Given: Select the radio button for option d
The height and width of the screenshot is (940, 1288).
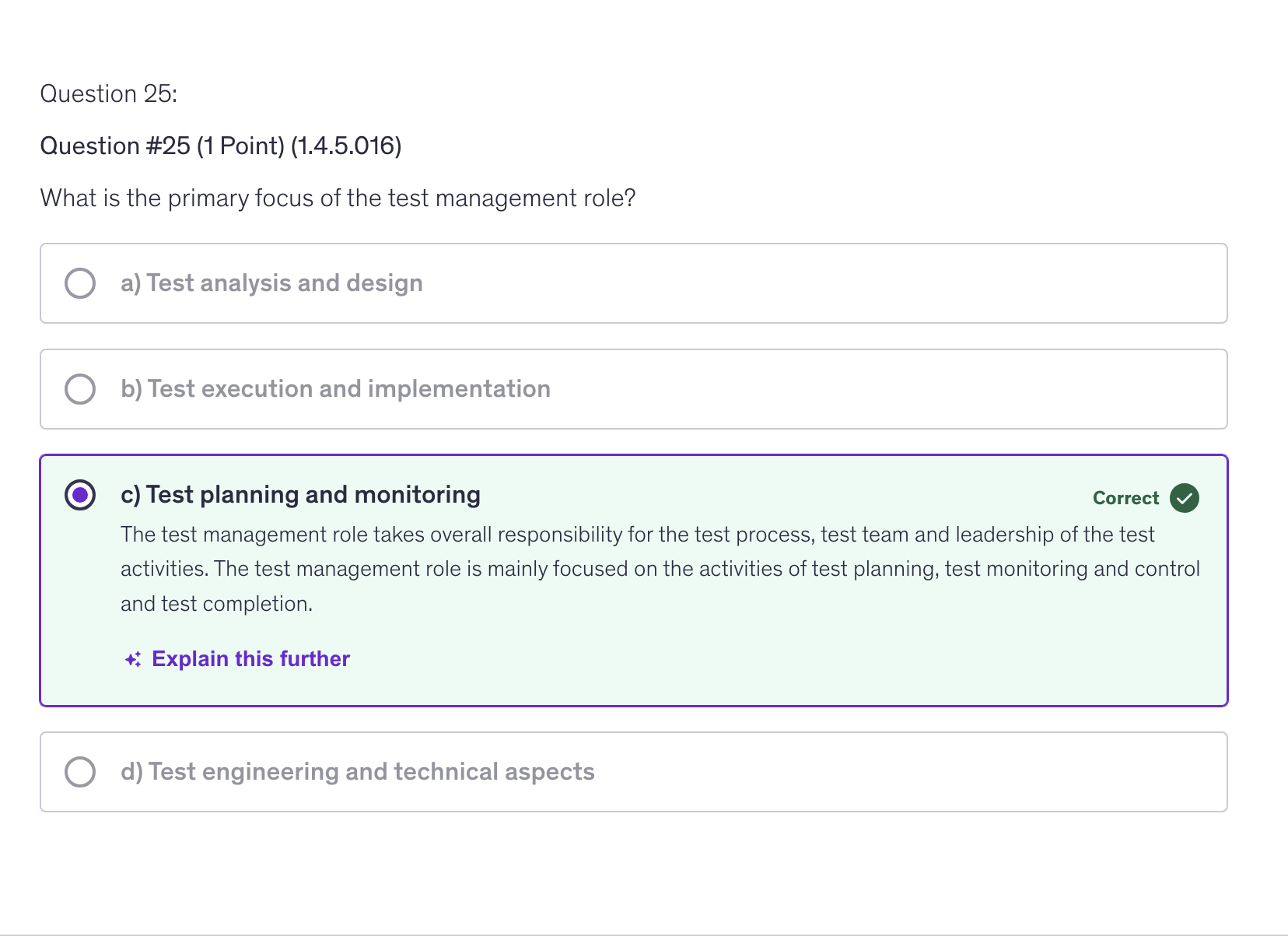Looking at the screenshot, I should (x=79, y=771).
